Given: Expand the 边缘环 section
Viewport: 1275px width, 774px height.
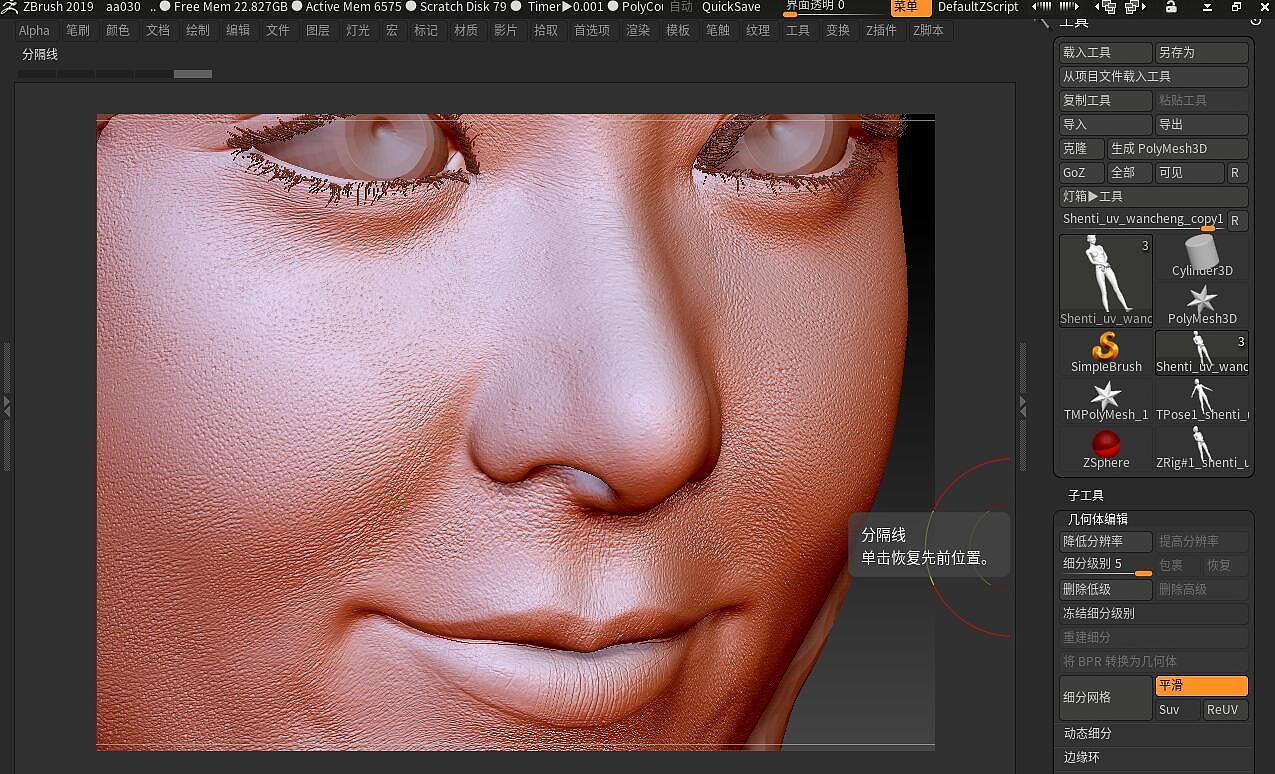Looking at the screenshot, I should click(x=1081, y=757).
